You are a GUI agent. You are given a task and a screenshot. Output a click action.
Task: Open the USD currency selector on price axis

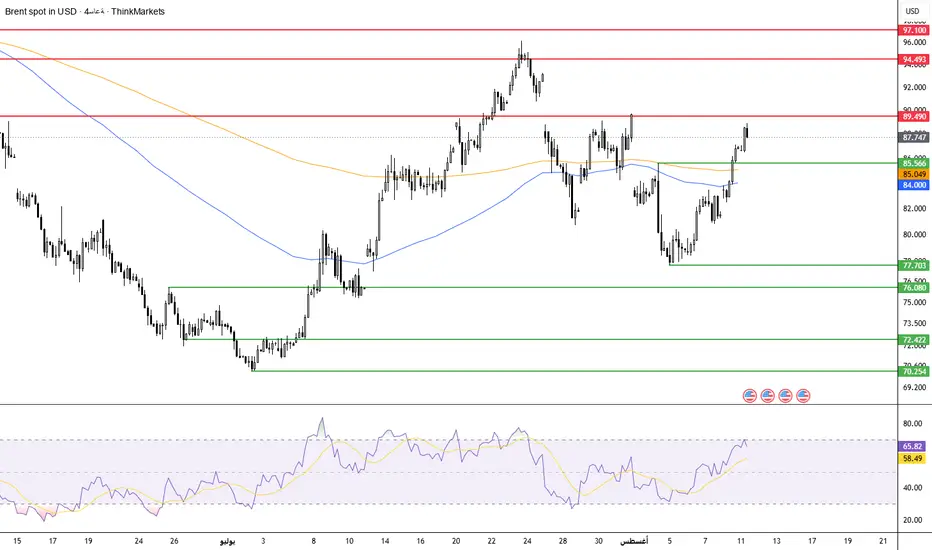tap(912, 11)
